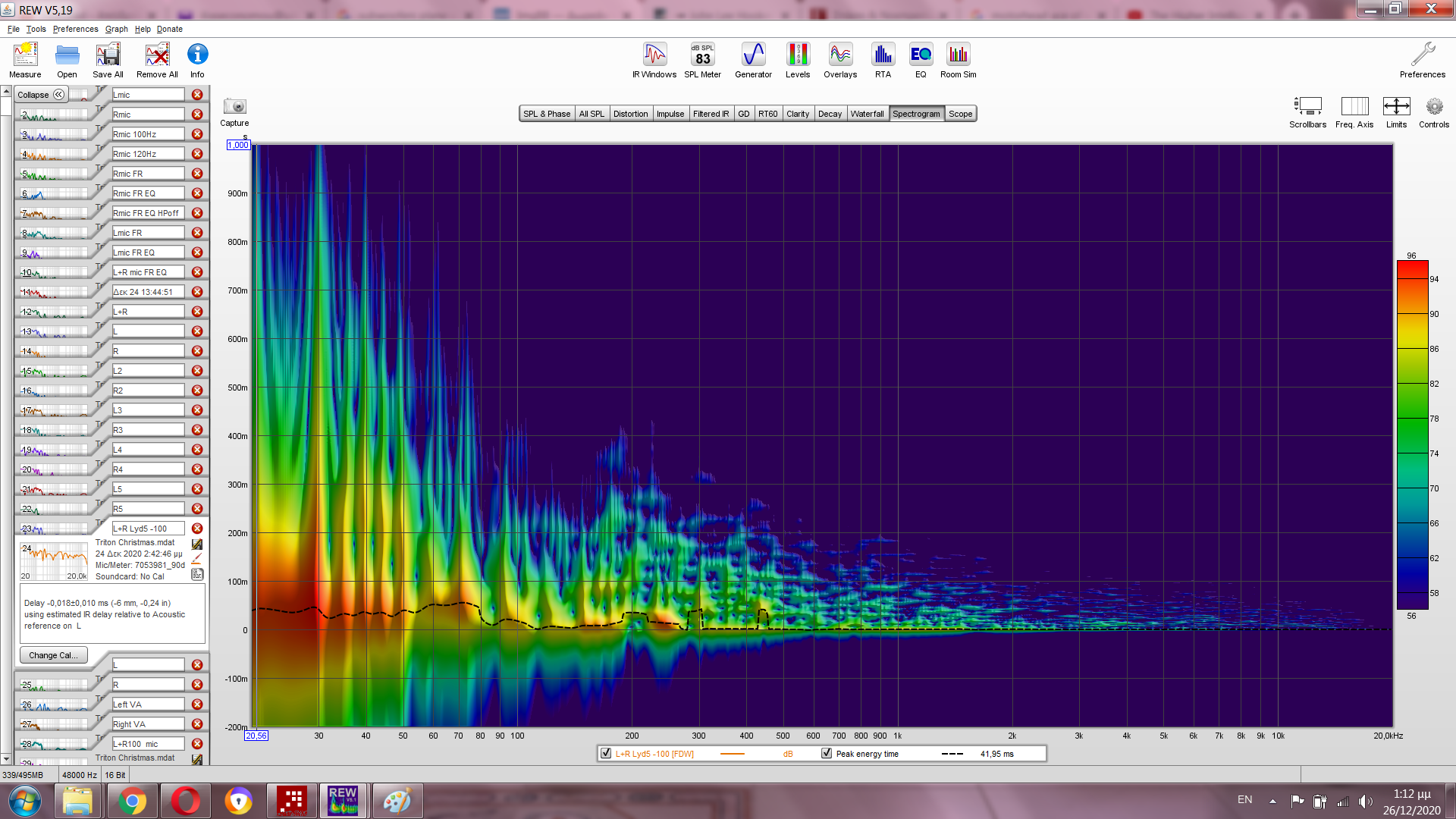Toggle the Peak energy time checkbox
Screen dimensions: 1456x819
[827, 753]
